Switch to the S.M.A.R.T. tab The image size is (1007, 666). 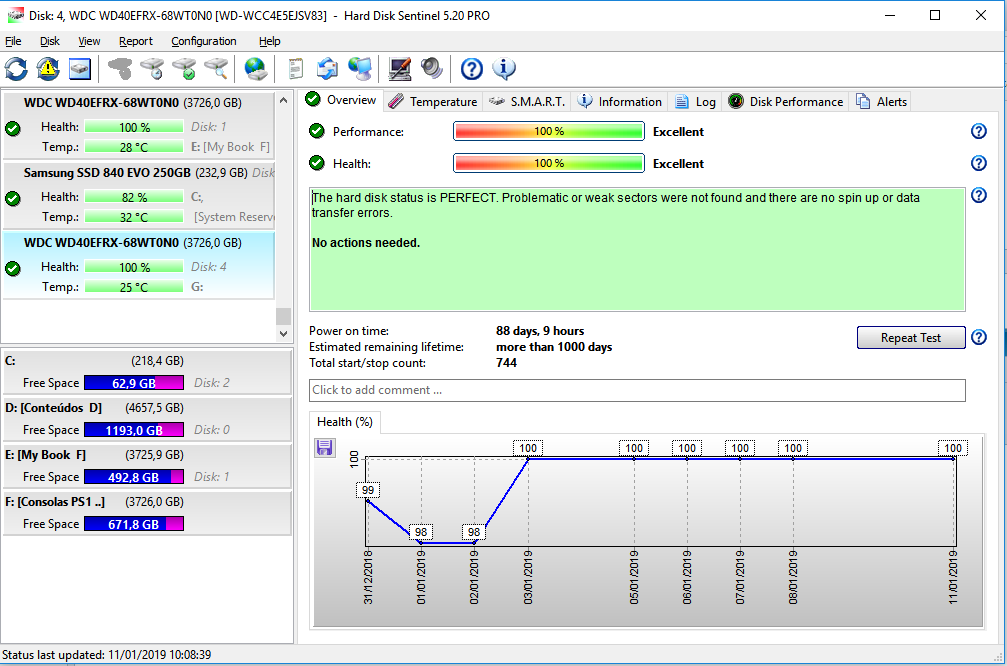(527, 101)
